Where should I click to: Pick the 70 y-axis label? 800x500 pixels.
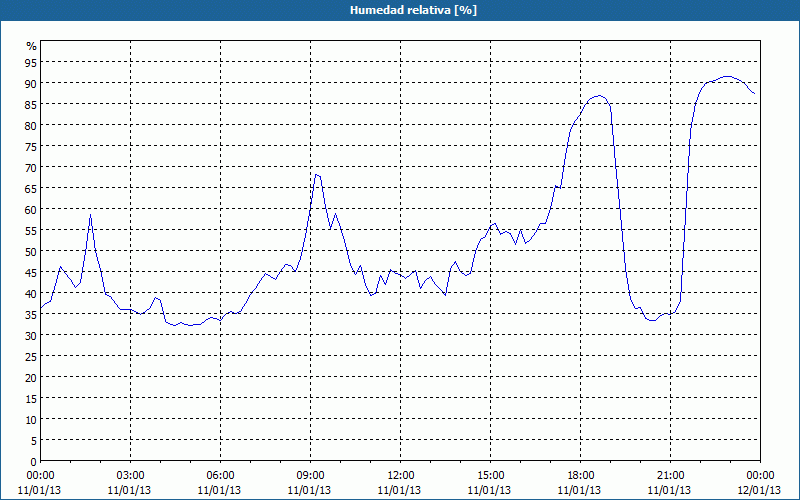click(x=31, y=167)
